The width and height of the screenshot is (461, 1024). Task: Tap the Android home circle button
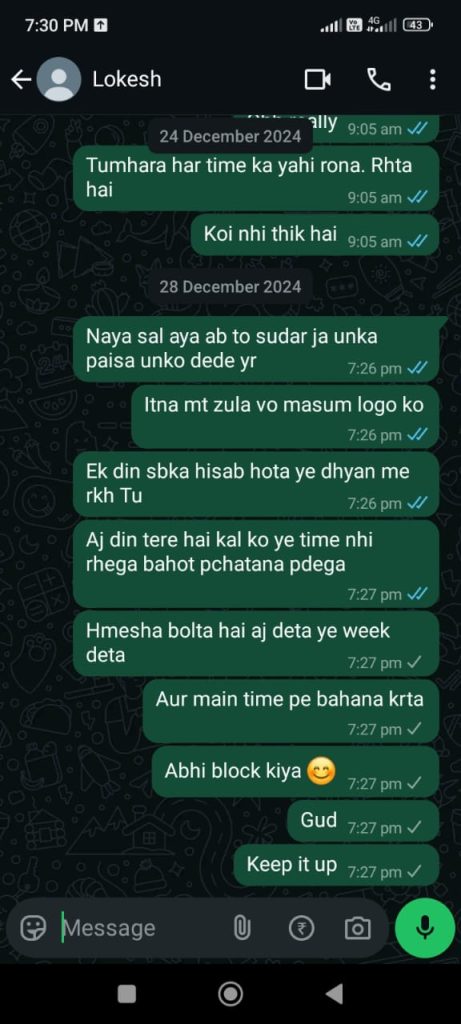pyautogui.click(x=230, y=994)
